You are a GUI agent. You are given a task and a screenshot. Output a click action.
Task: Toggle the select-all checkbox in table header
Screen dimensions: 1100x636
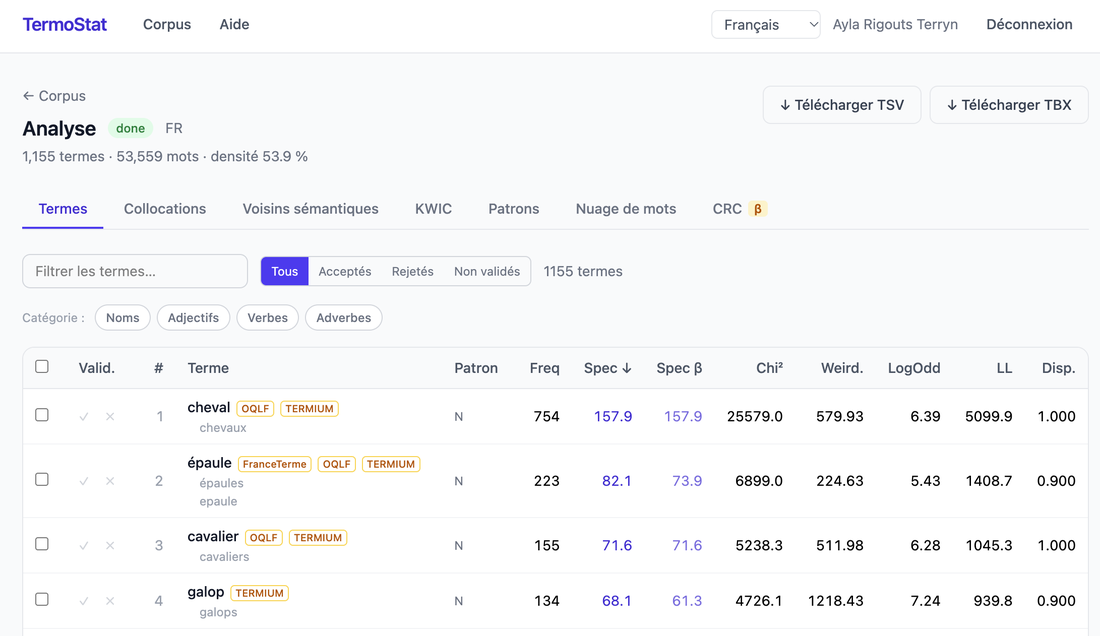tap(42, 367)
